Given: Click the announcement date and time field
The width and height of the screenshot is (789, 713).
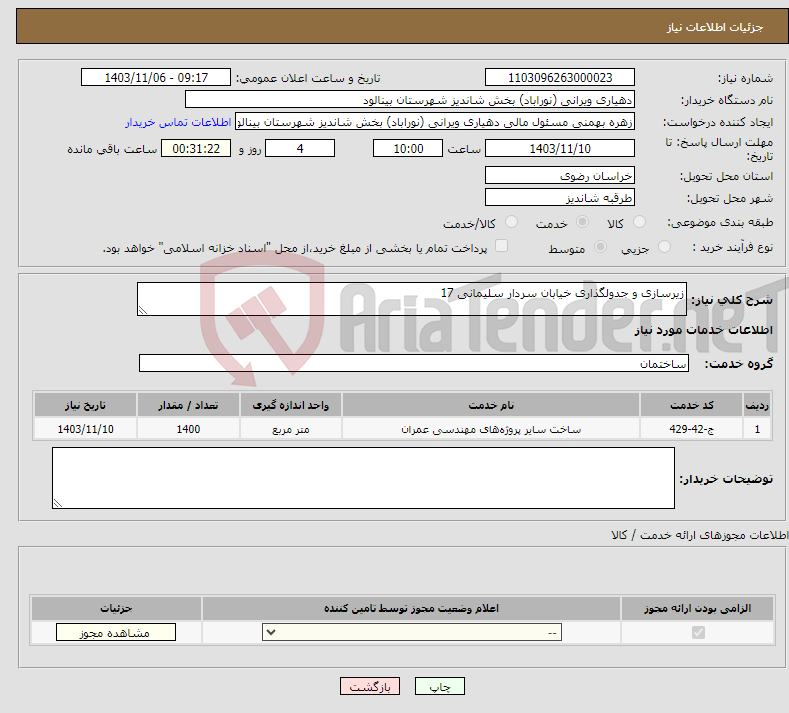Looking at the screenshot, I should tap(156, 77).
